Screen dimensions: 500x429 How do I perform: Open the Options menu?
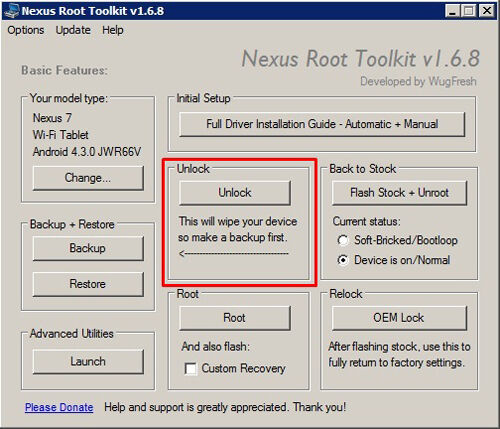[x=26, y=30]
